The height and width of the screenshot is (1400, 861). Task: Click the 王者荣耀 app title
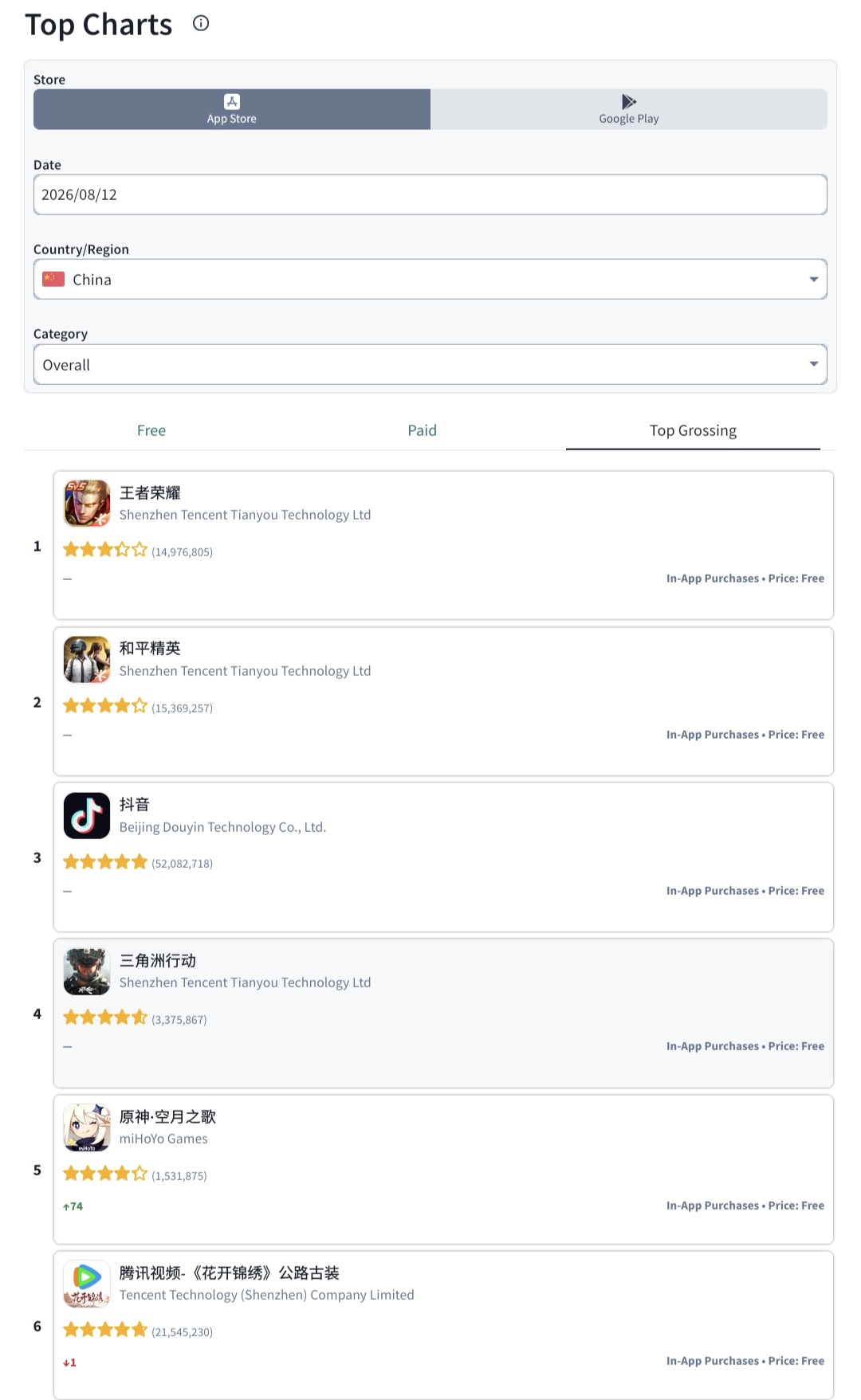[150, 492]
